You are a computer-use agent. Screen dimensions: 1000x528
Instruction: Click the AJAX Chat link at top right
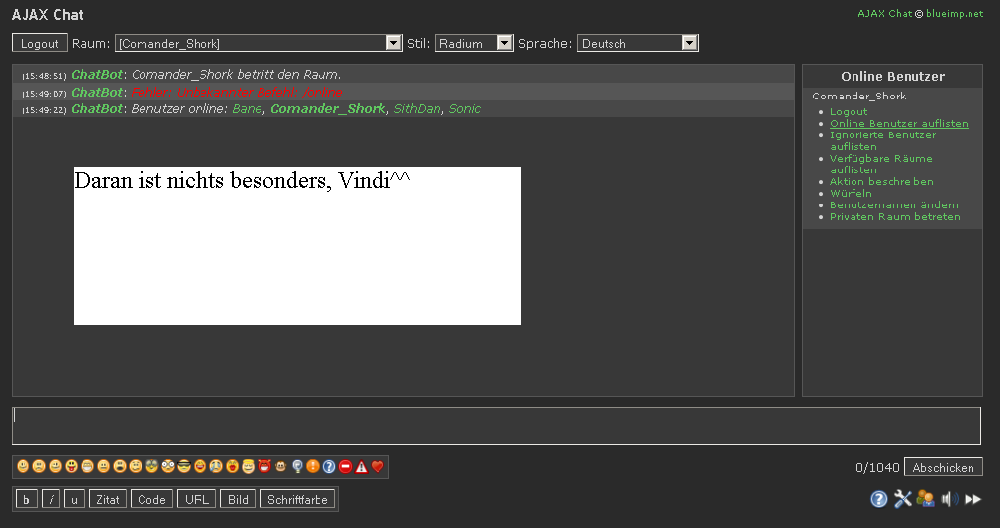pos(885,13)
